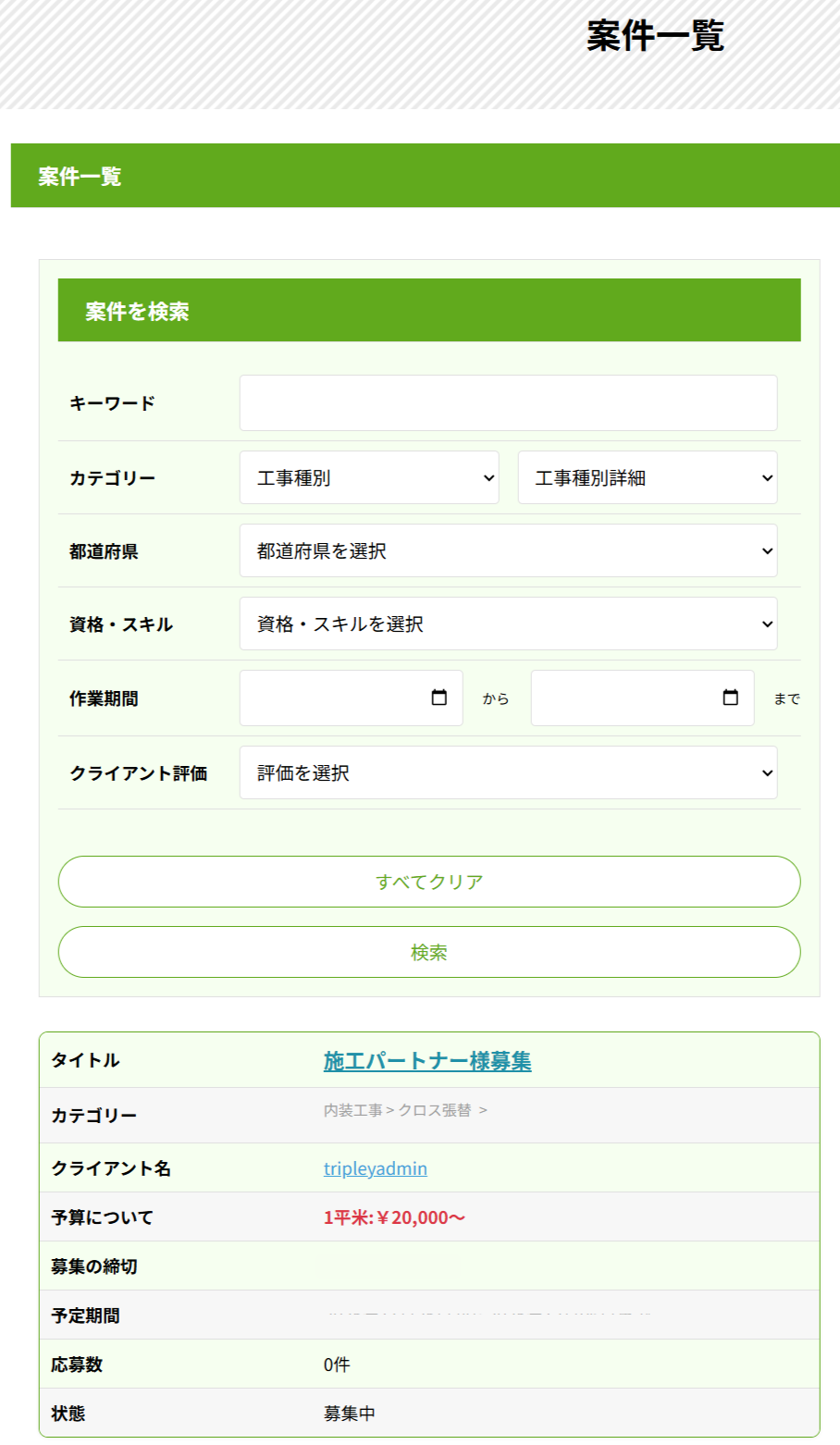Visit the tripleyadmin client profile link
This screenshot has height=1445, width=840.
click(x=376, y=1168)
